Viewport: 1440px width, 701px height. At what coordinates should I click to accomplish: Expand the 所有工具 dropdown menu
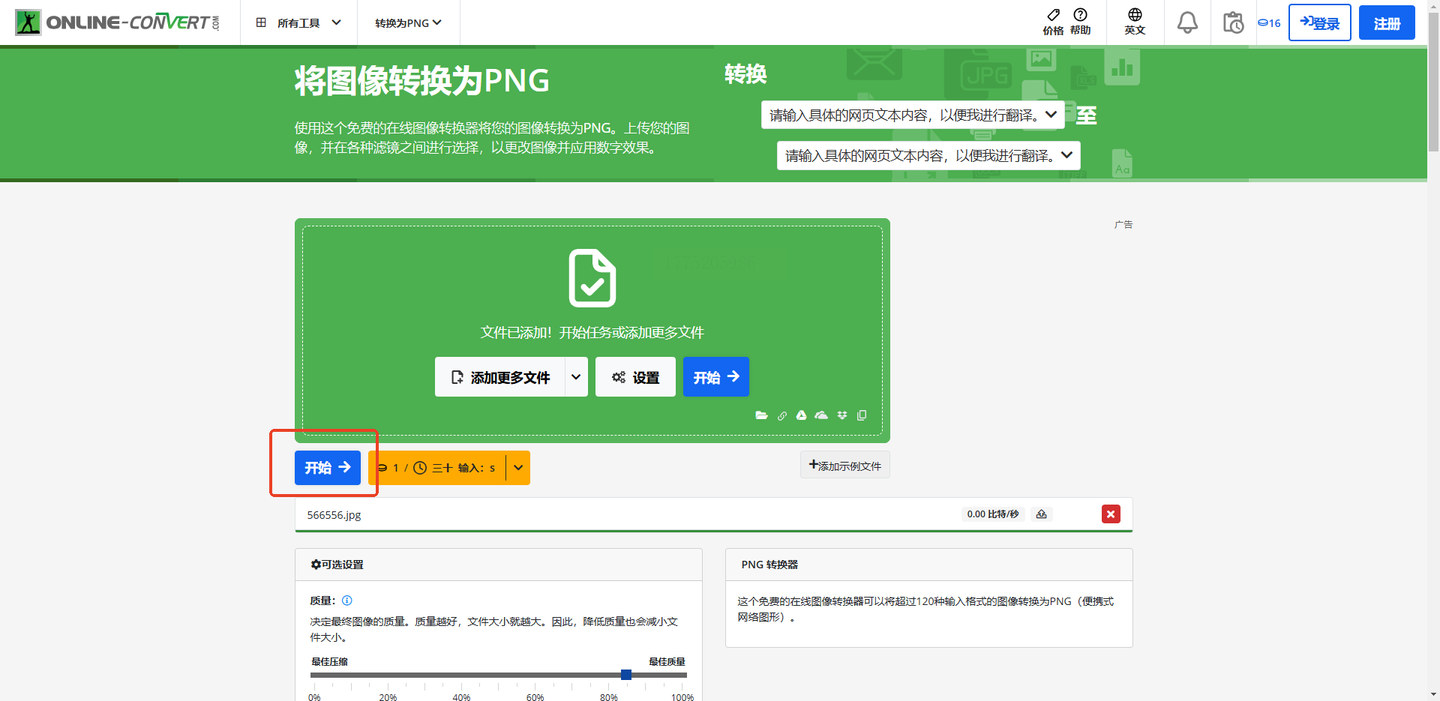click(298, 22)
